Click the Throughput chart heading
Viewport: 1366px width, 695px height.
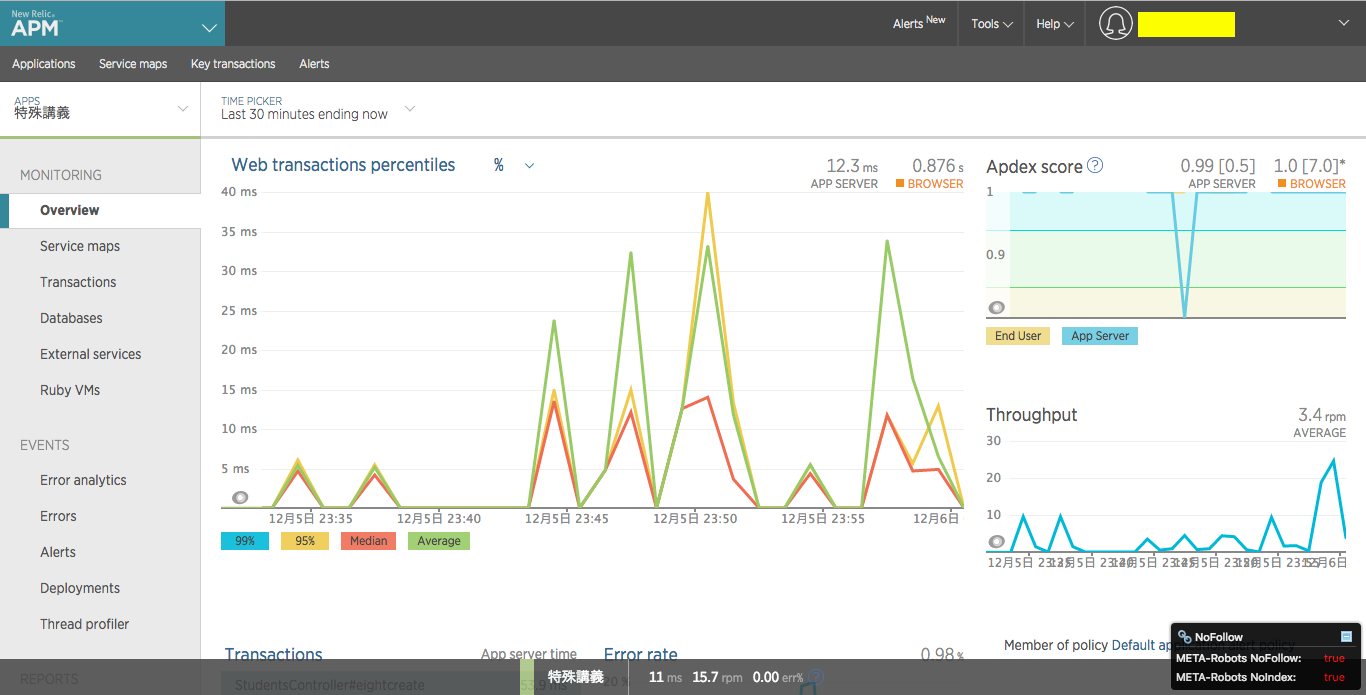(1032, 415)
